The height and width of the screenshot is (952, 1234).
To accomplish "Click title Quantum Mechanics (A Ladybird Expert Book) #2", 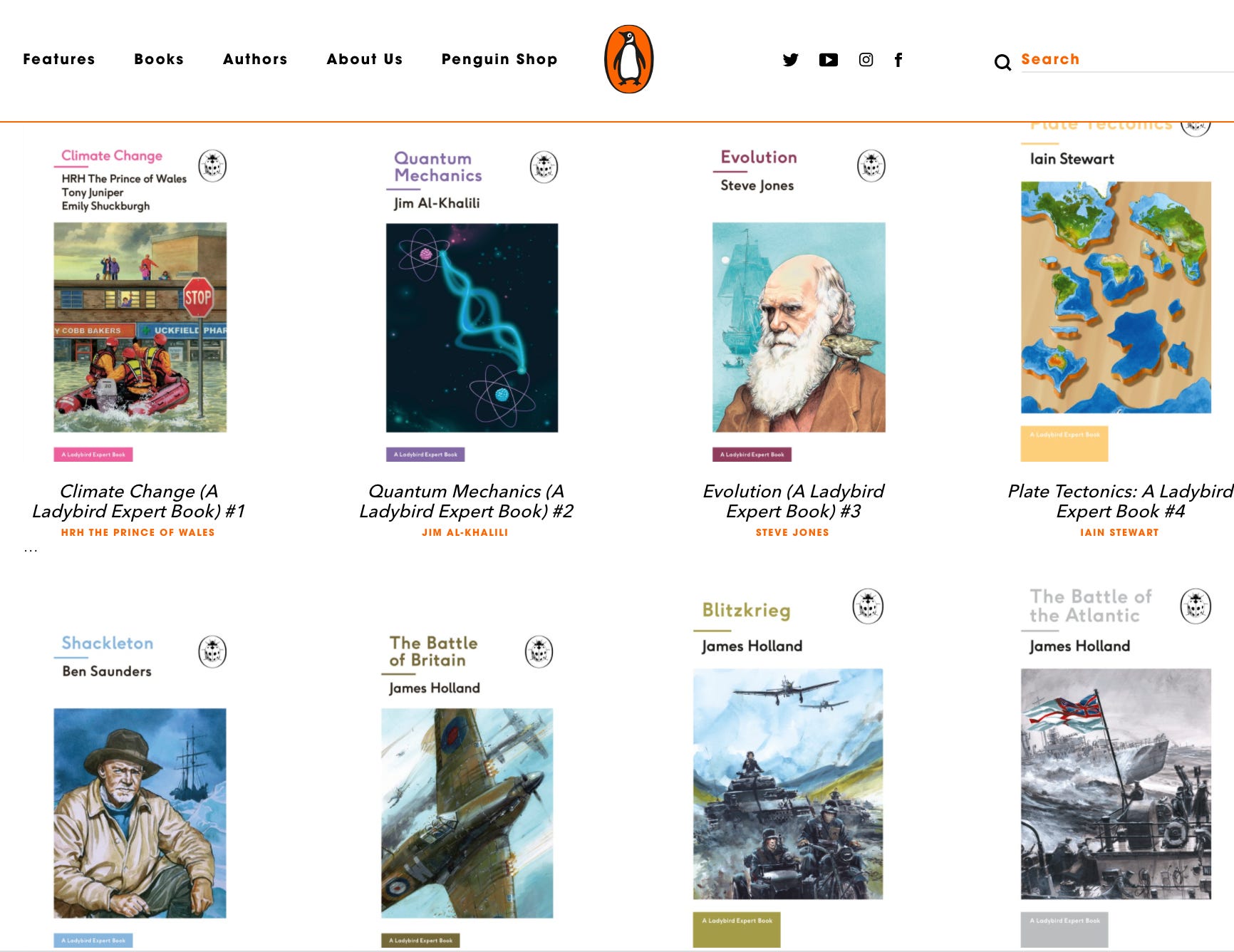I will click(466, 501).
